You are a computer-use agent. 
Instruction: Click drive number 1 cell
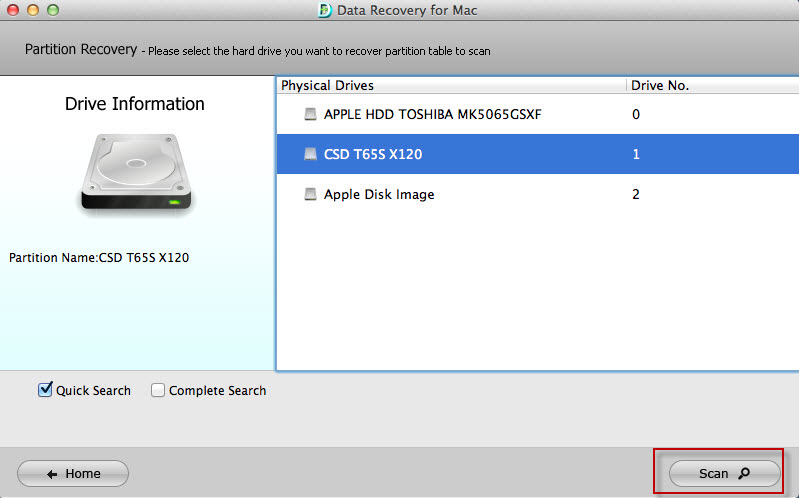(x=636, y=154)
